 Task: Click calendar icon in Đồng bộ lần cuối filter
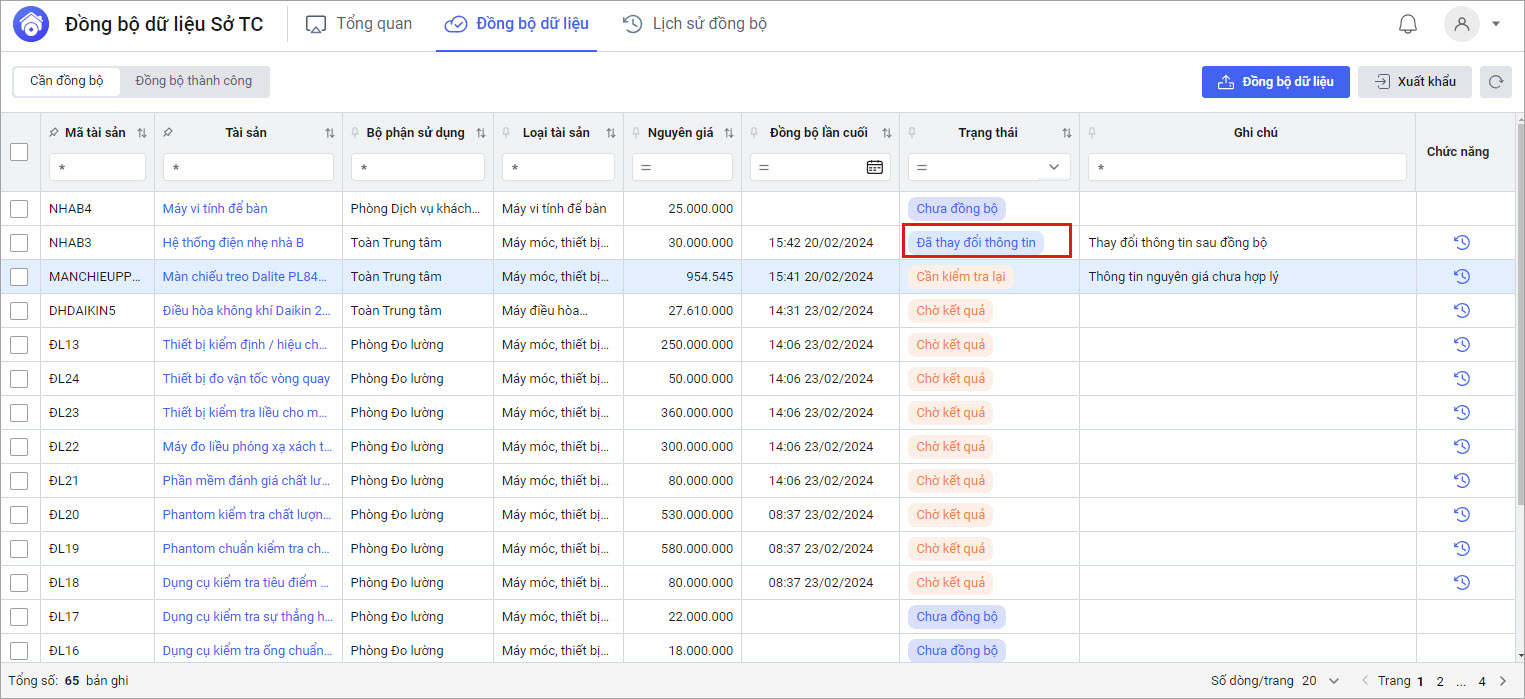click(x=874, y=167)
